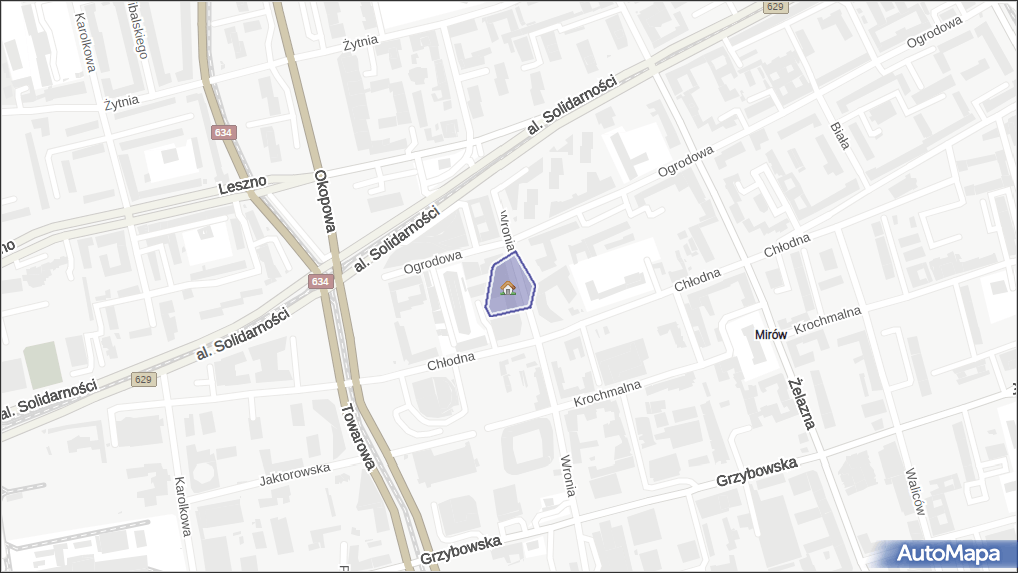Click the 629 badge on al. Solidarności
Image resolution: width=1018 pixels, height=573 pixels.
pyautogui.click(x=143, y=379)
